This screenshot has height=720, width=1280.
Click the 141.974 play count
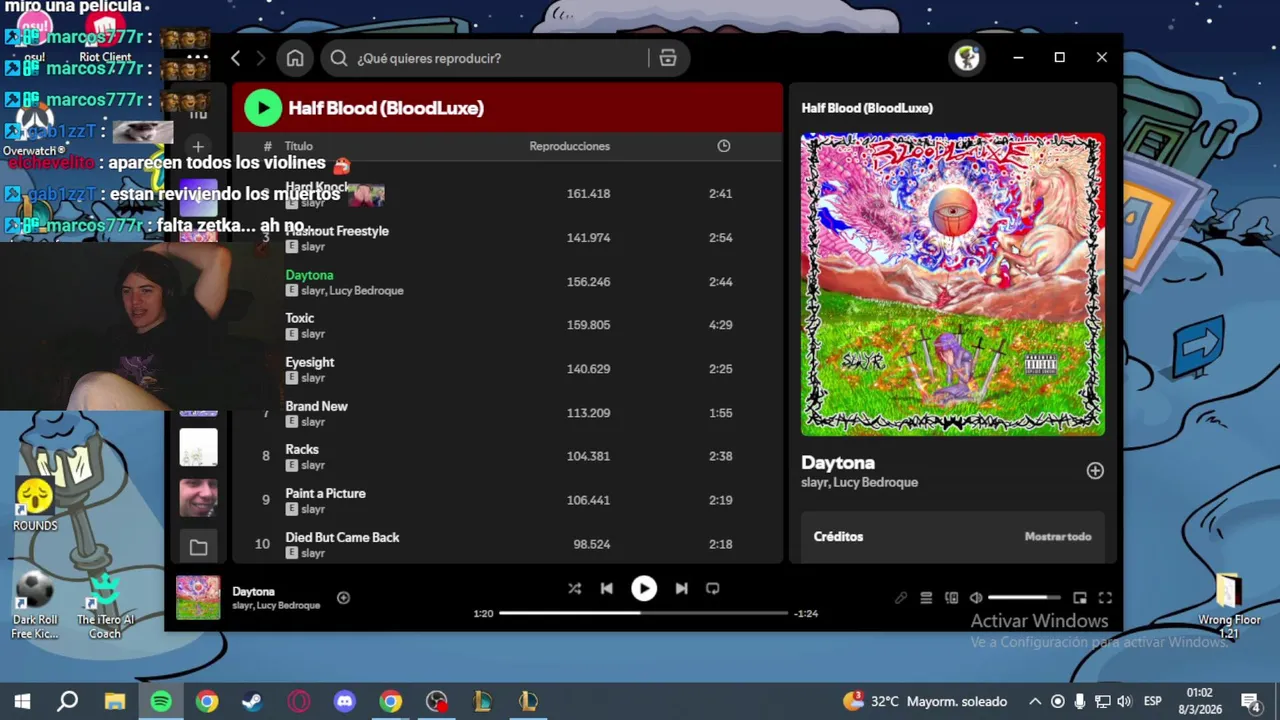[588, 238]
